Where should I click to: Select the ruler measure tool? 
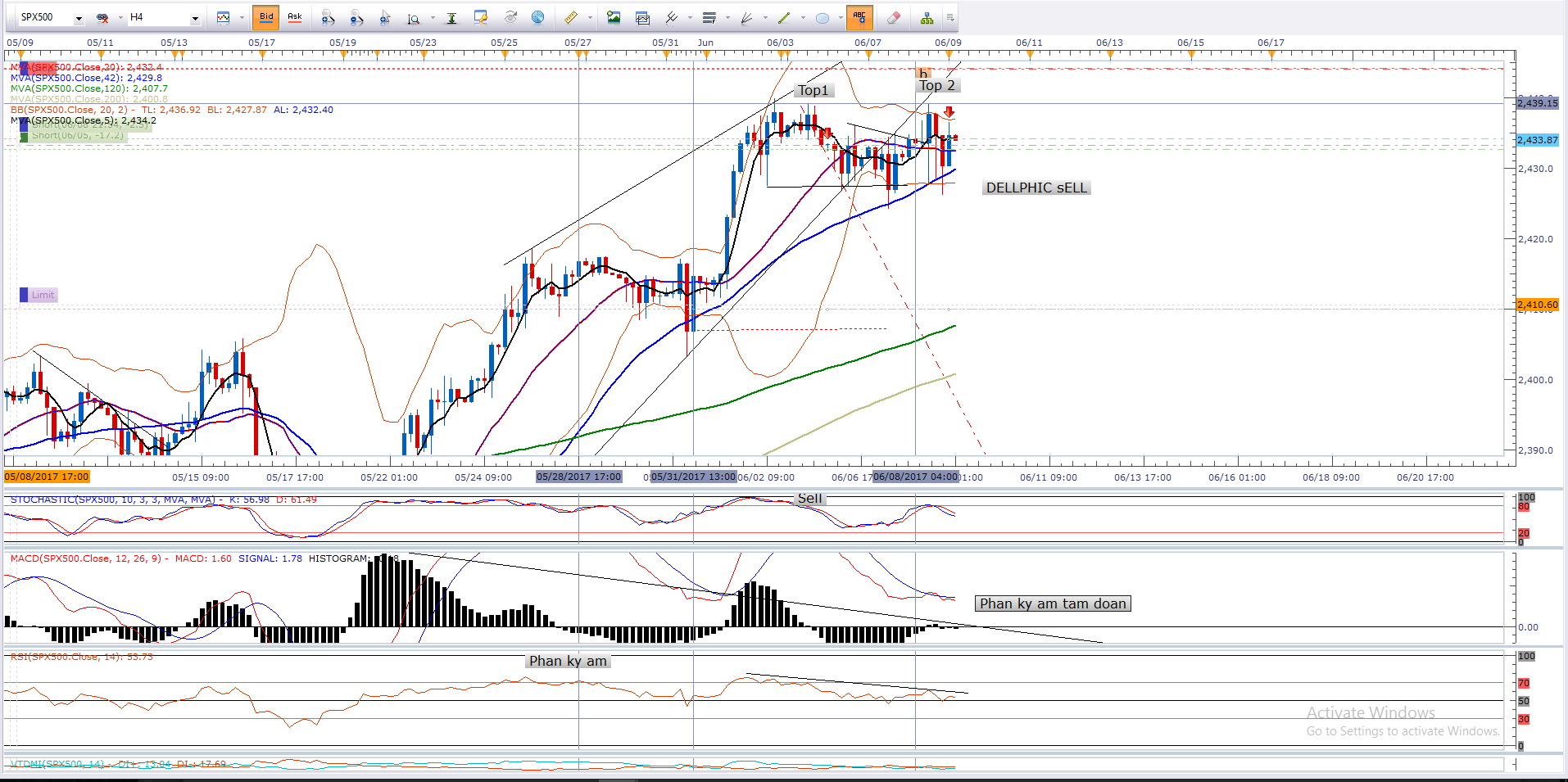tap(571, 17)
